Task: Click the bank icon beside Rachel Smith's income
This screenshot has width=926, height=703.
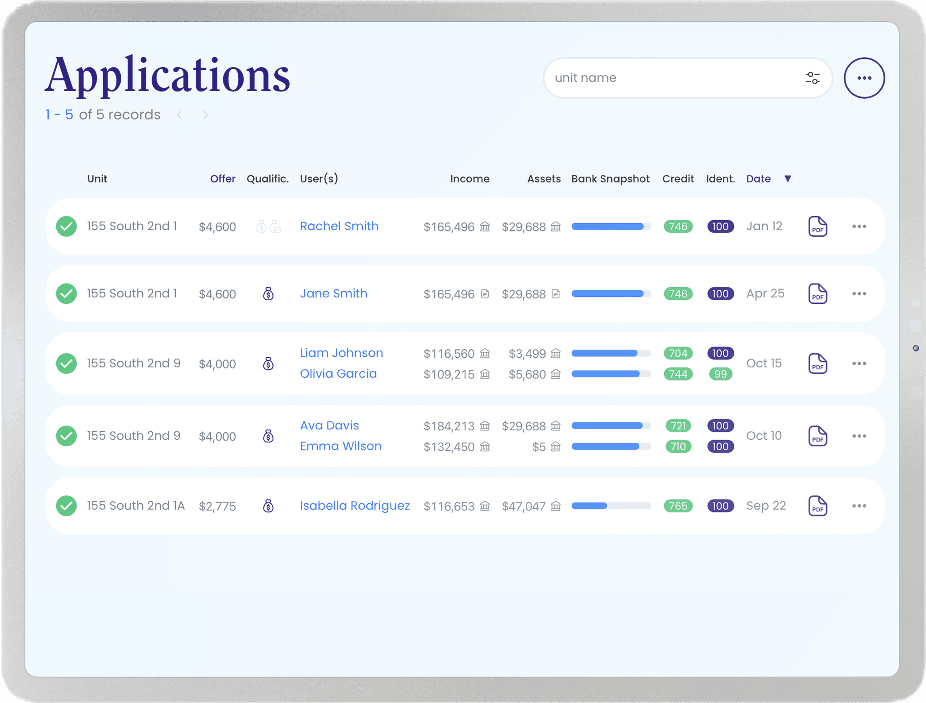Action: pyautogui.click(x=485, y=226)
